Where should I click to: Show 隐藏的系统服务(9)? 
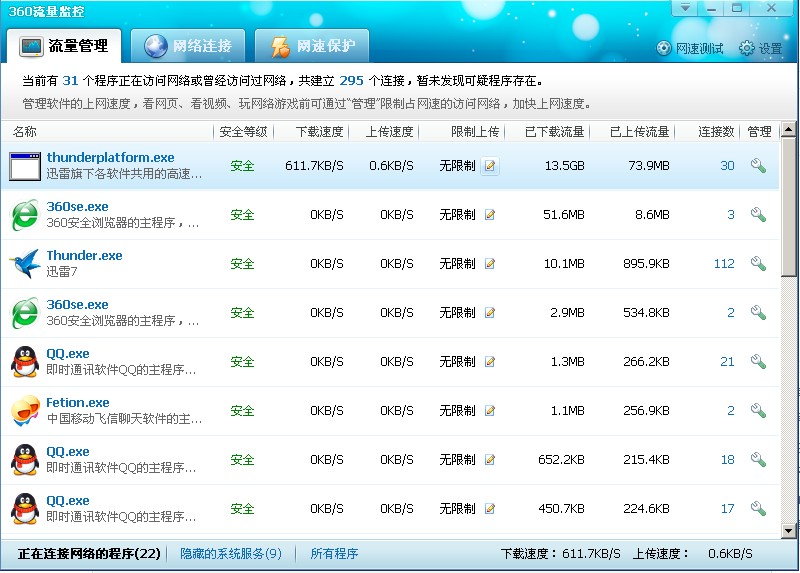(231, 554)
